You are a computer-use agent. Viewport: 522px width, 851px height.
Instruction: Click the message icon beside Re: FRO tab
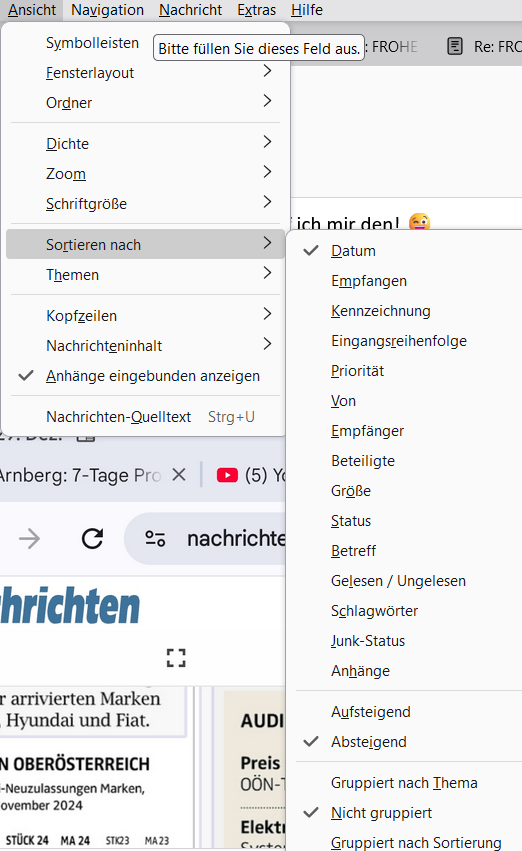(455, 47)
